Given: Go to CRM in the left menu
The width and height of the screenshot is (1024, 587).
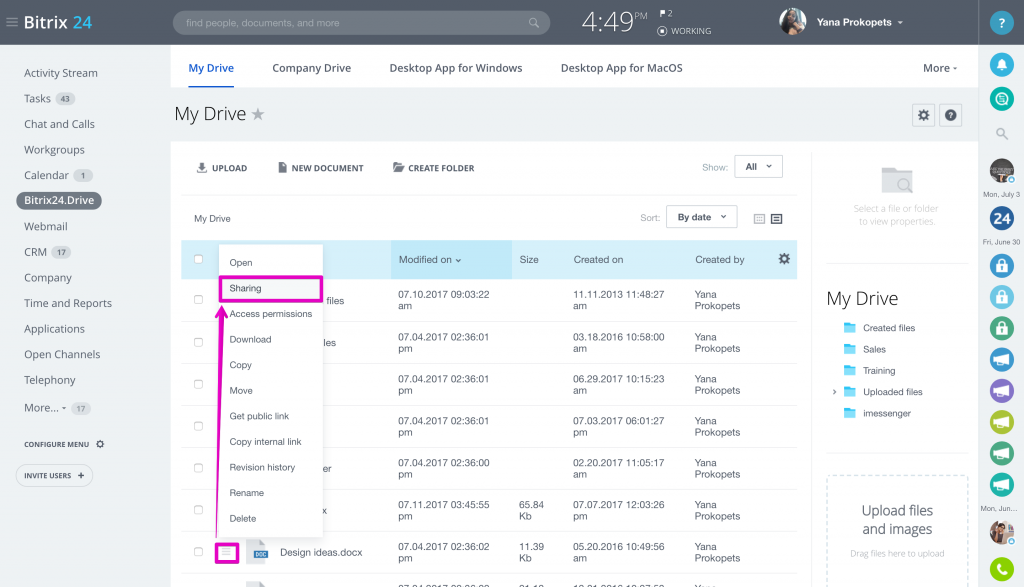Looking at the screenshot, I should pyautogui.click(x=35, y=252).
